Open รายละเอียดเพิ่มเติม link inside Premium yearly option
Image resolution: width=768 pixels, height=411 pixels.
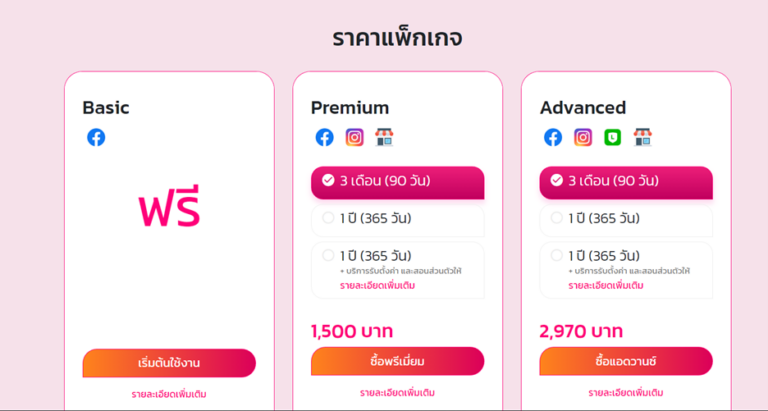(x=377, y=285)
